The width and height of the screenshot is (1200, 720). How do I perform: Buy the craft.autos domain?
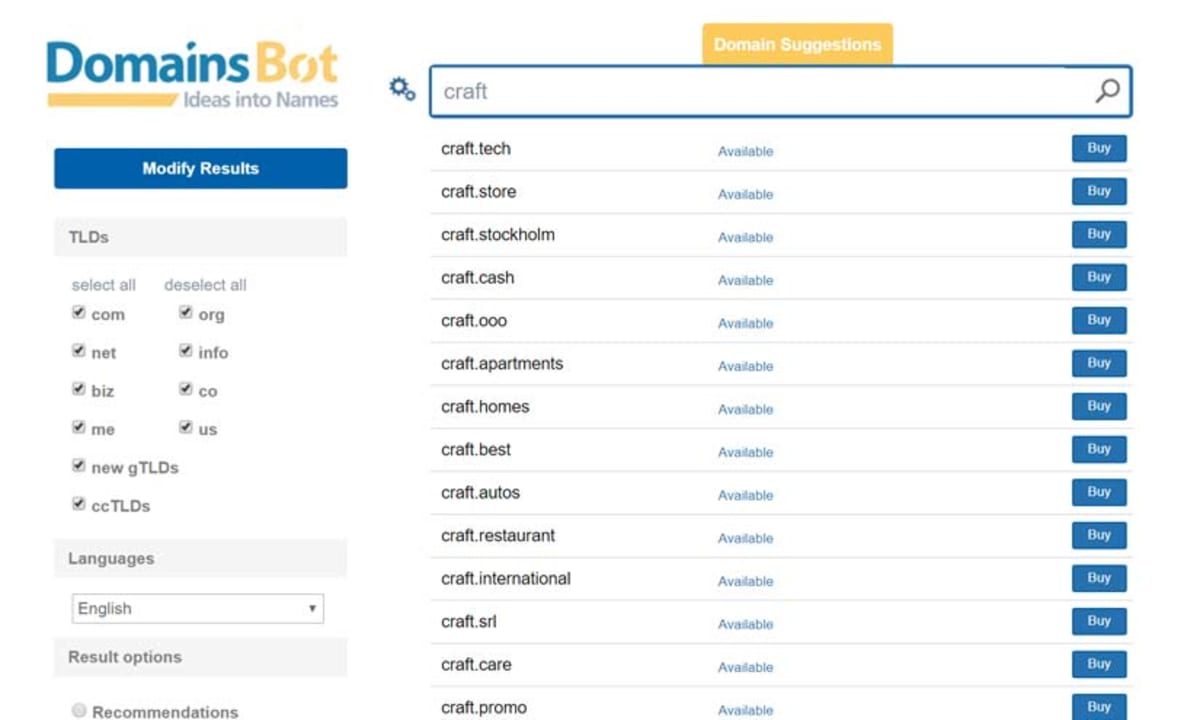pyautogui.click(x=1099, y=492)
